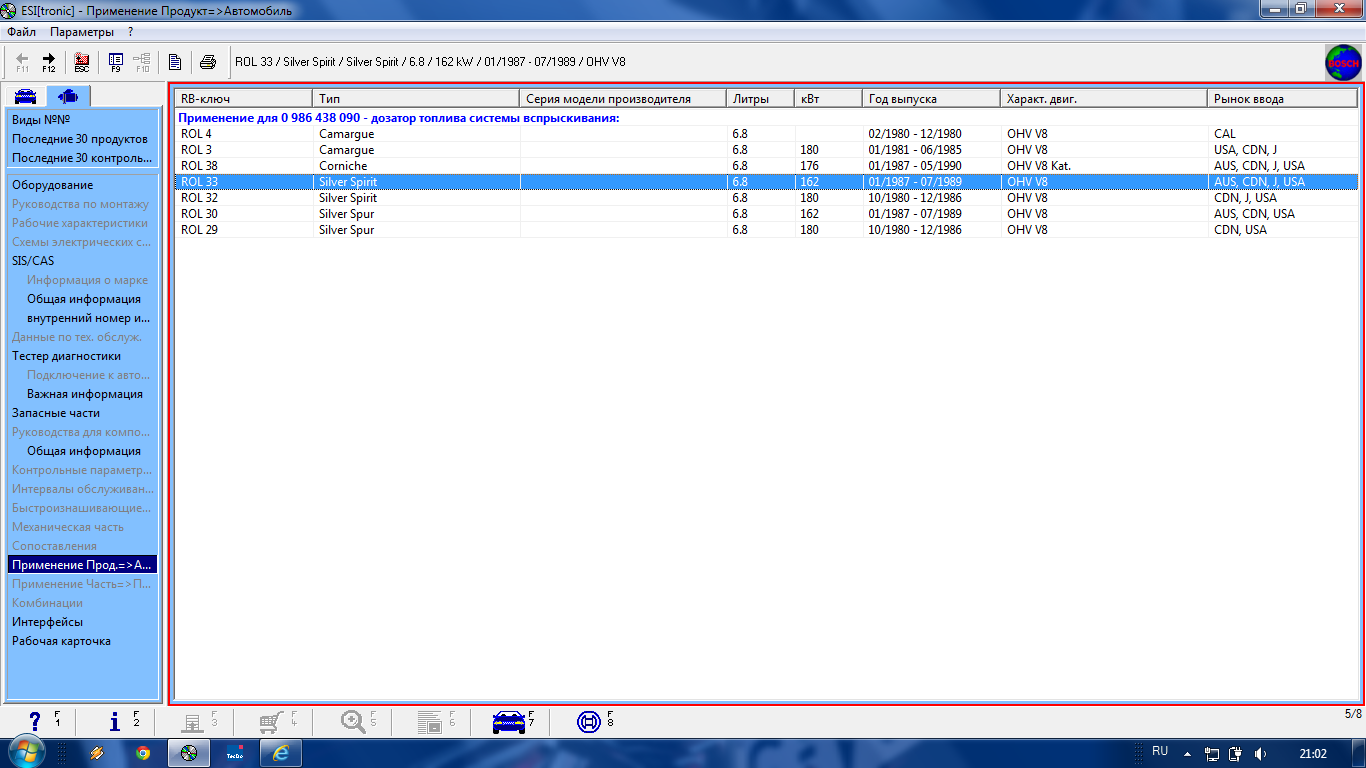Open help with the F1 question icon
1366x768 pixels.
[x=43, y=721]
